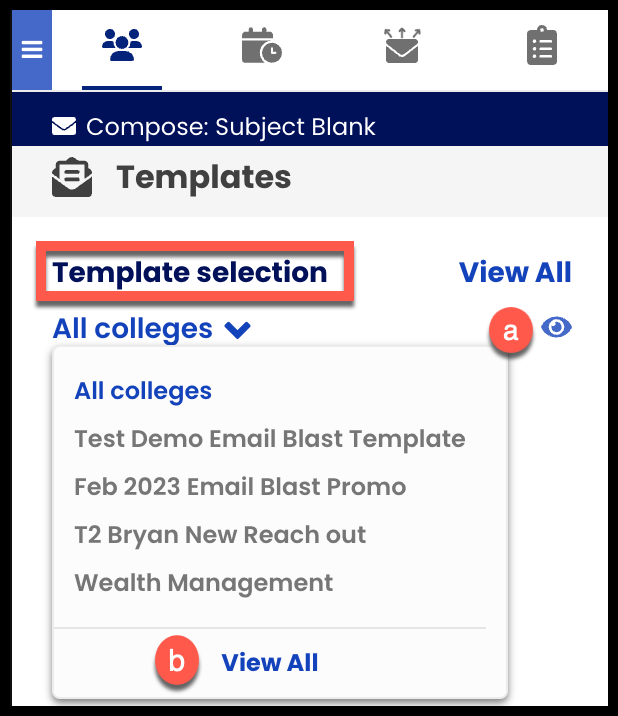Screen dimensions: 618x716
Task: Click the Templates mail icon
Action: pos(72,179)
